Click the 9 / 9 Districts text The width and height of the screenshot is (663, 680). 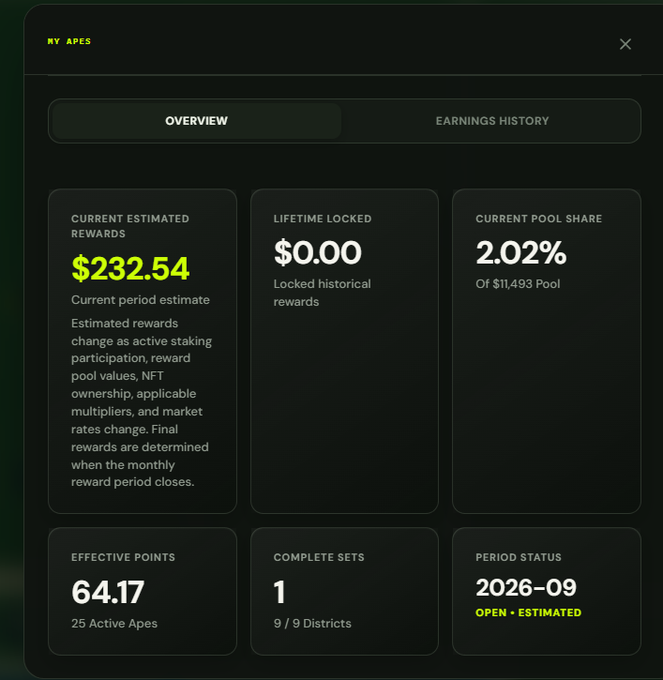coord(312,624)
